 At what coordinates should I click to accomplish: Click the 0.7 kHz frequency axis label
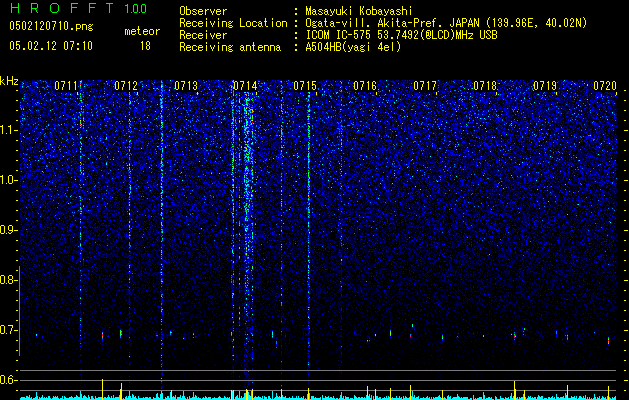(x=9, y=330)
